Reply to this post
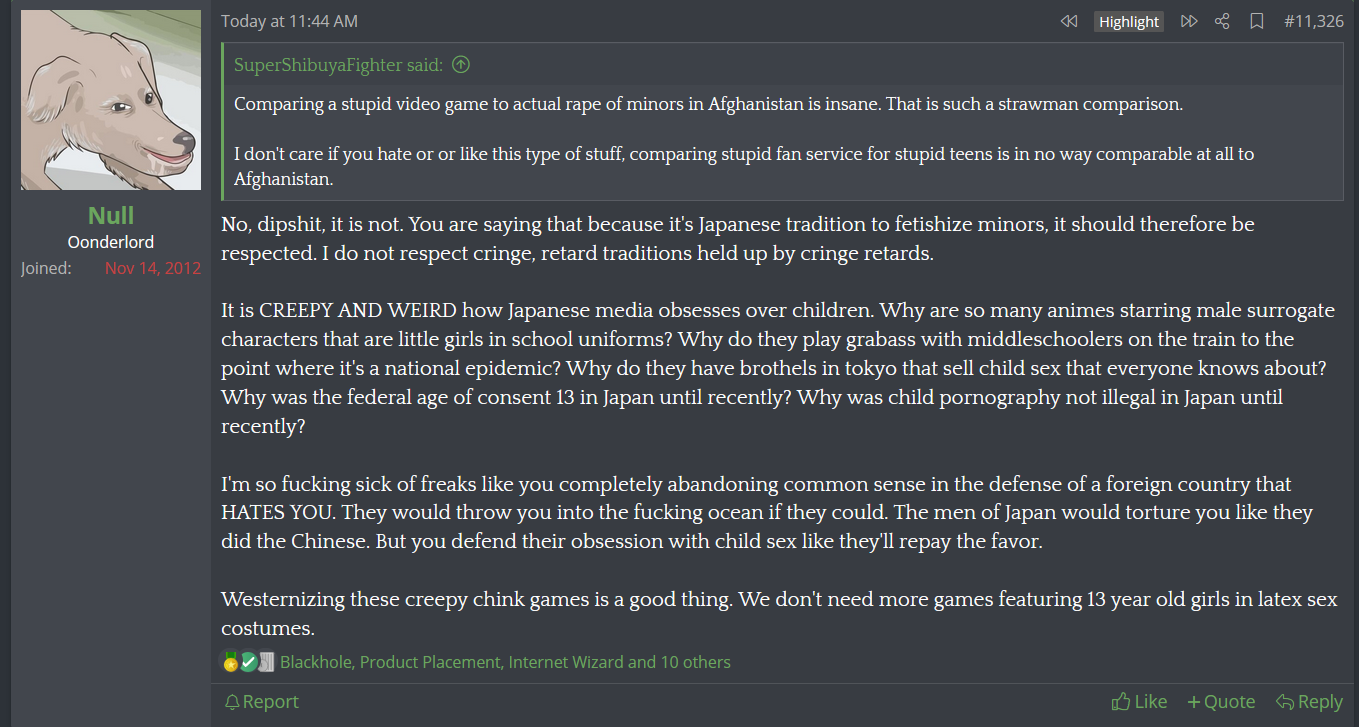 1310,702
